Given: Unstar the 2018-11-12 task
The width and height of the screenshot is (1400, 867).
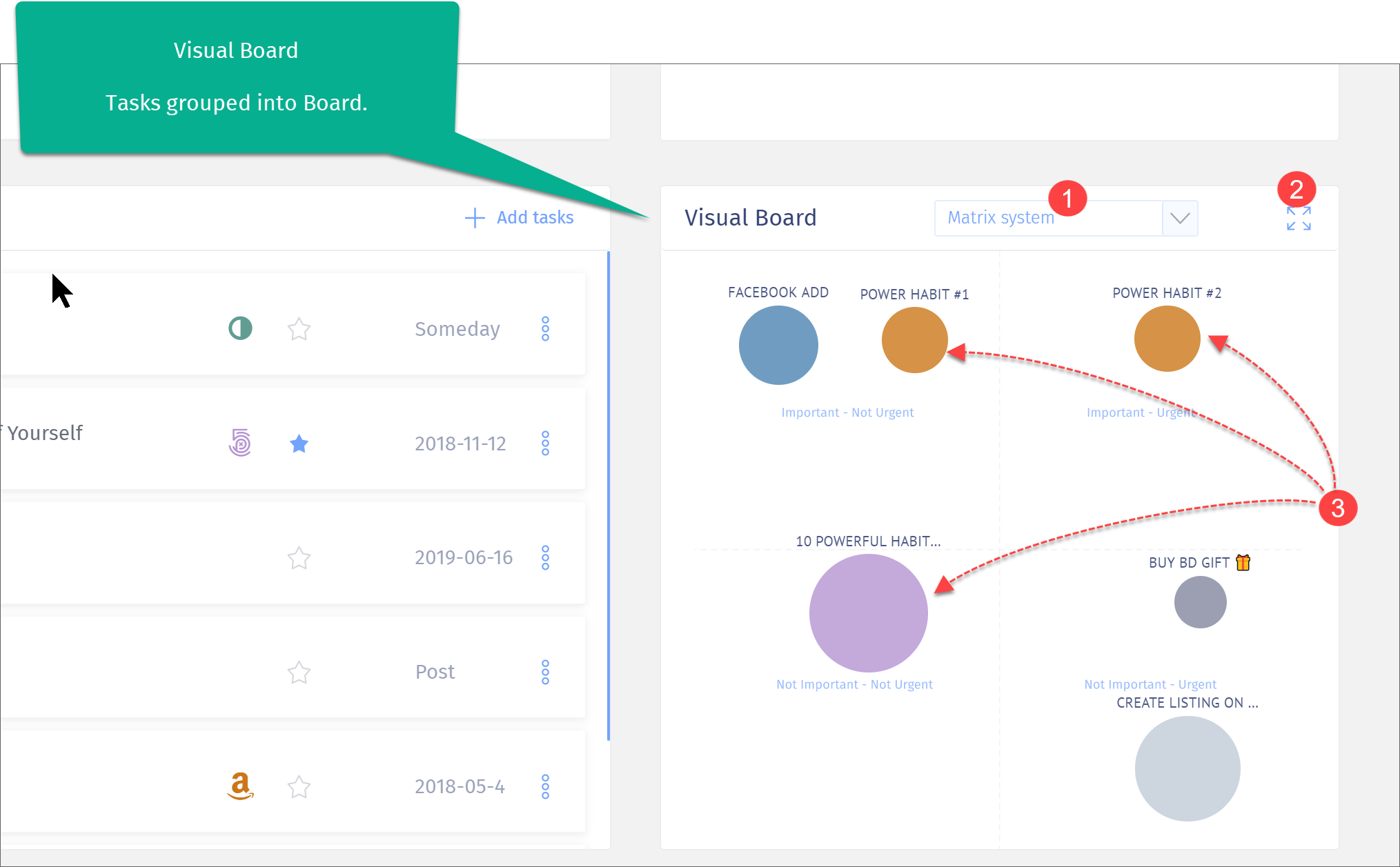Looking at the screenshot, I should pyautogui.click(x=299, y=444).
